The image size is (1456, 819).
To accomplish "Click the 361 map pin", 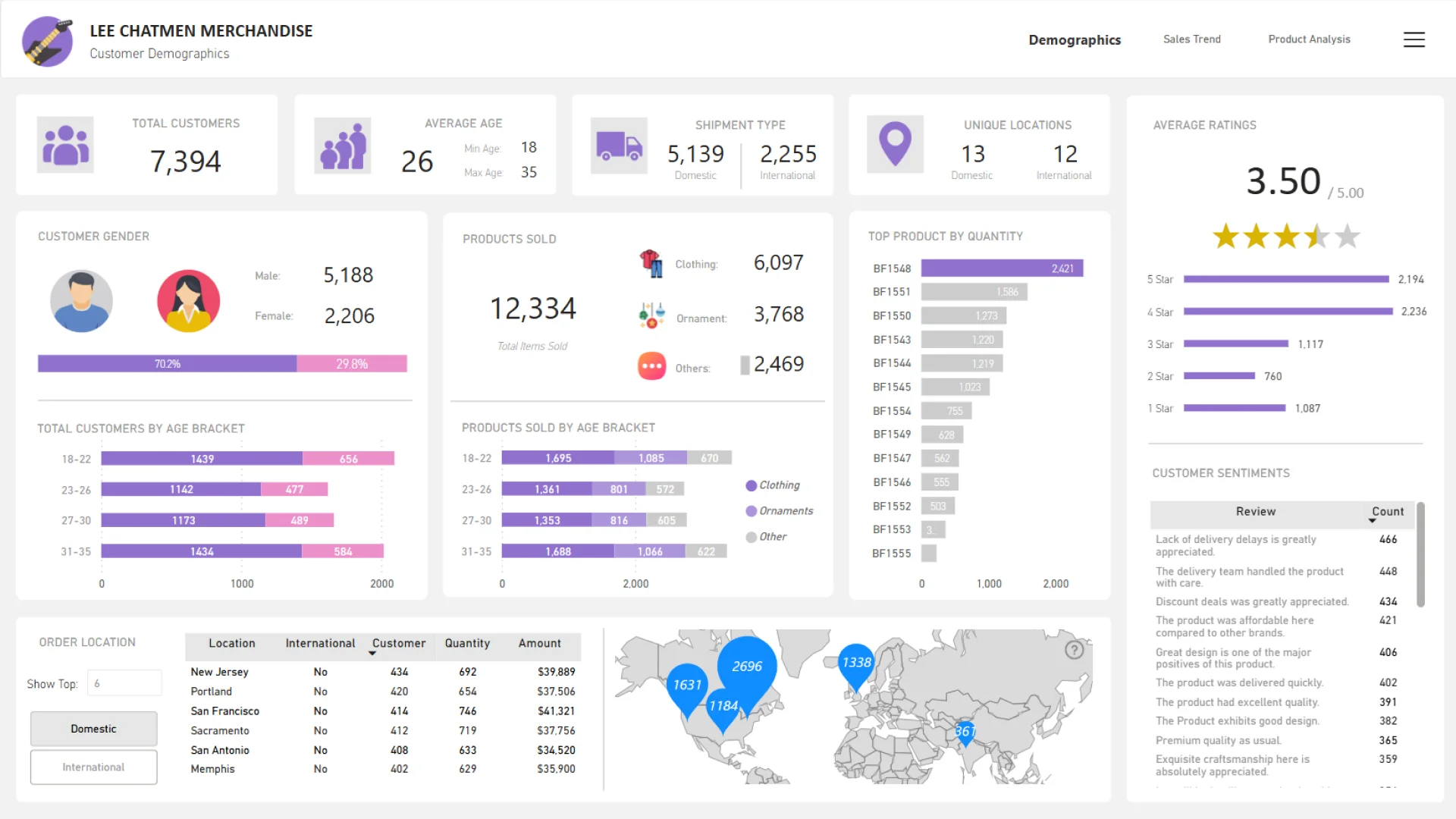I will click(x=965, y=733).
